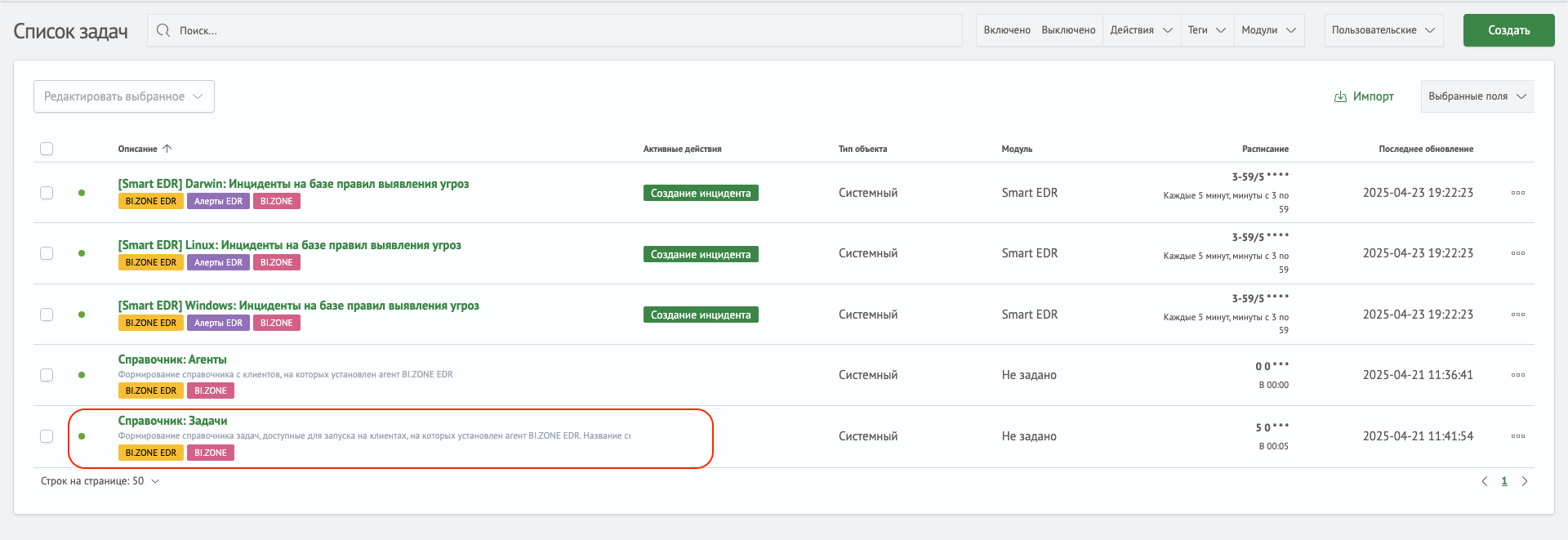Screen dimensions: 1568x540
Task: Click BI.ZONE EDR tag on Windows task
Action: click(x=151, y=323)
